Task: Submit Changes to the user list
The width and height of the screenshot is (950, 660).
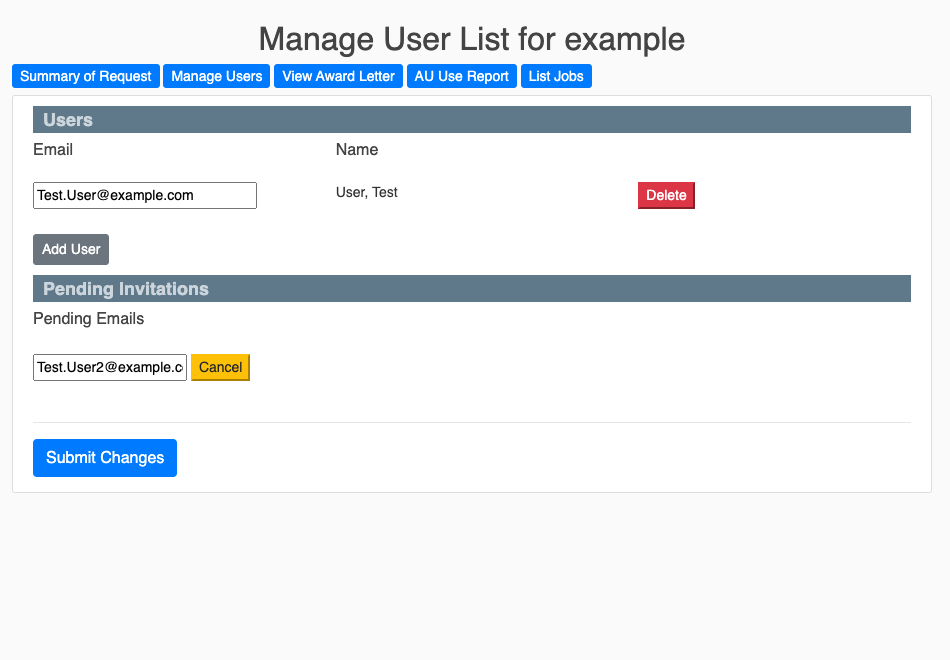Action: click(105, 458)
